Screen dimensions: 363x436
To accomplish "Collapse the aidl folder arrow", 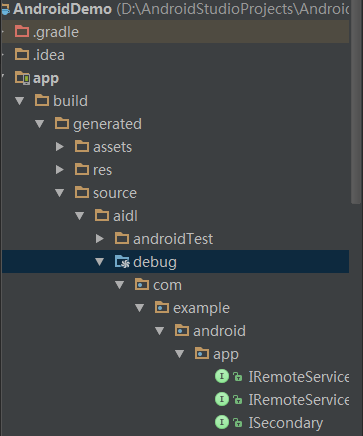I will tap(80, 216).
